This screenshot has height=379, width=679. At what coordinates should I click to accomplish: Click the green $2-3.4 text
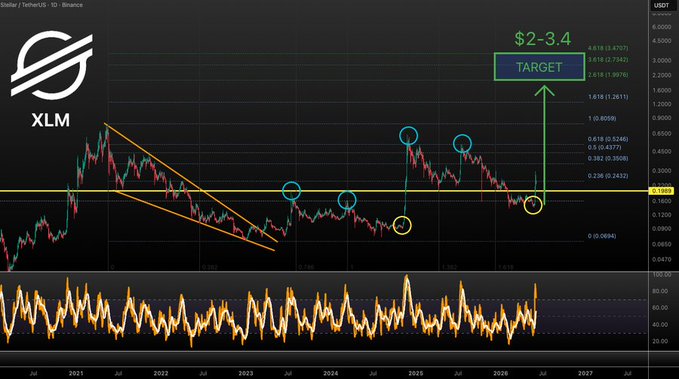pyautogui.click(x=543, y=39)
